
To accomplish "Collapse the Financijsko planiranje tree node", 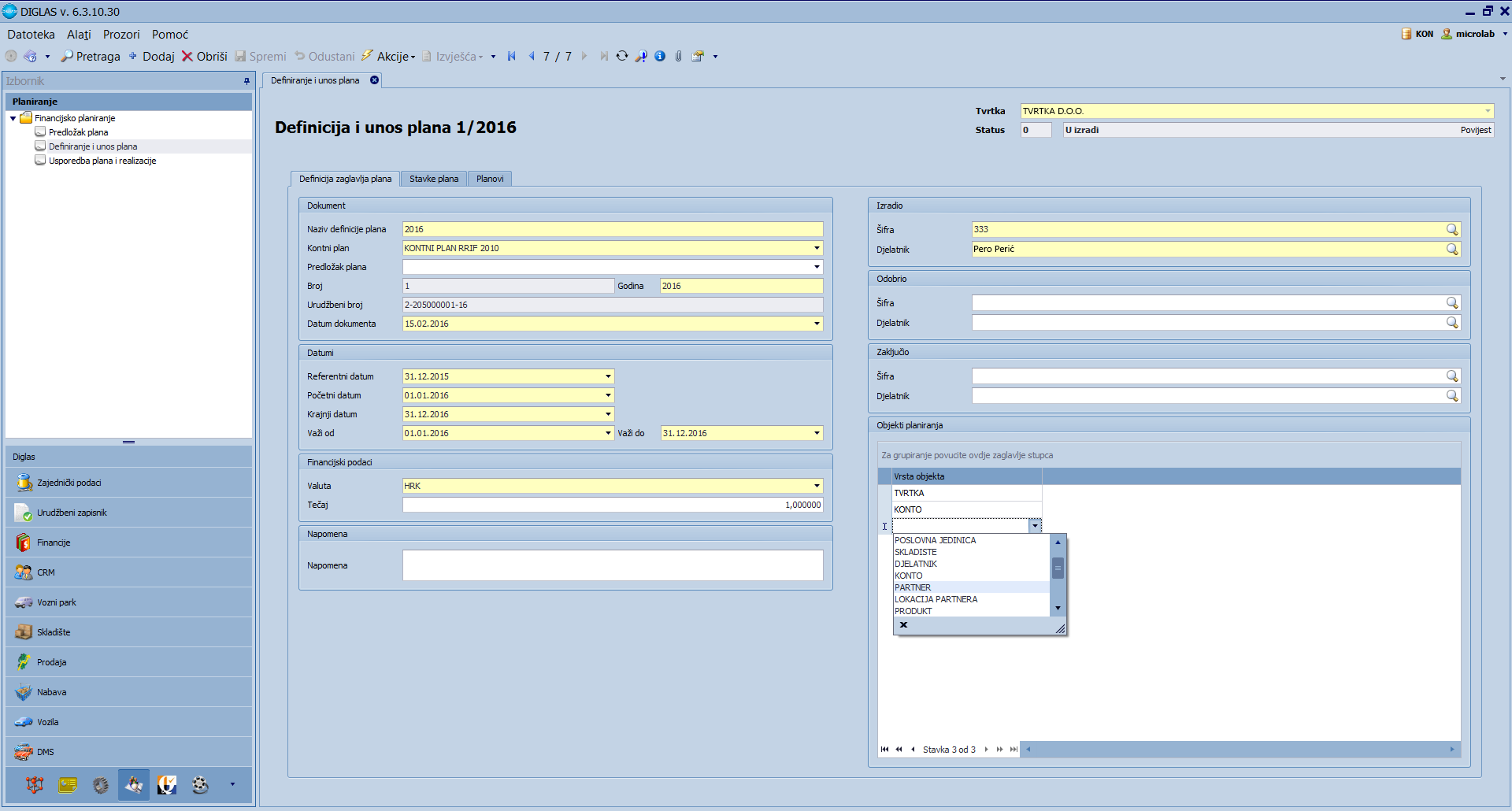I will (13, 118).
